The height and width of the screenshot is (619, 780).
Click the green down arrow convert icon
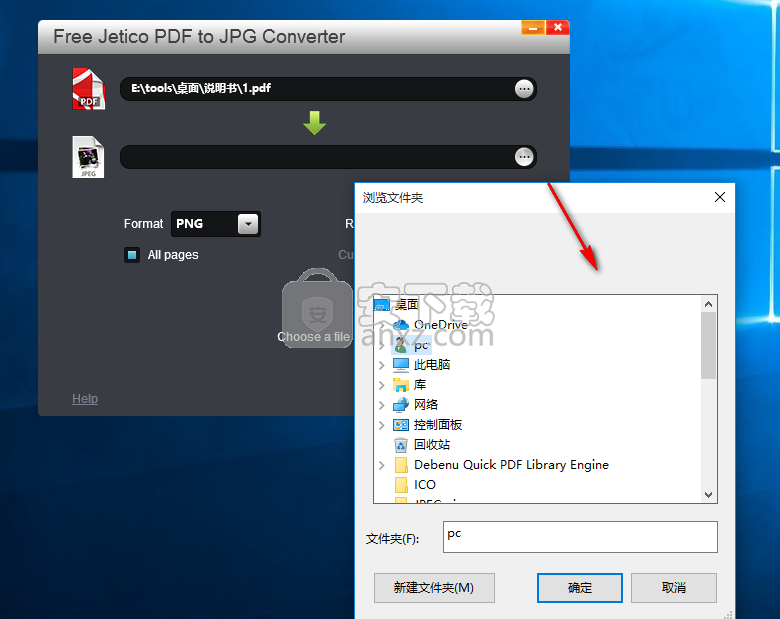pos(314,123)
